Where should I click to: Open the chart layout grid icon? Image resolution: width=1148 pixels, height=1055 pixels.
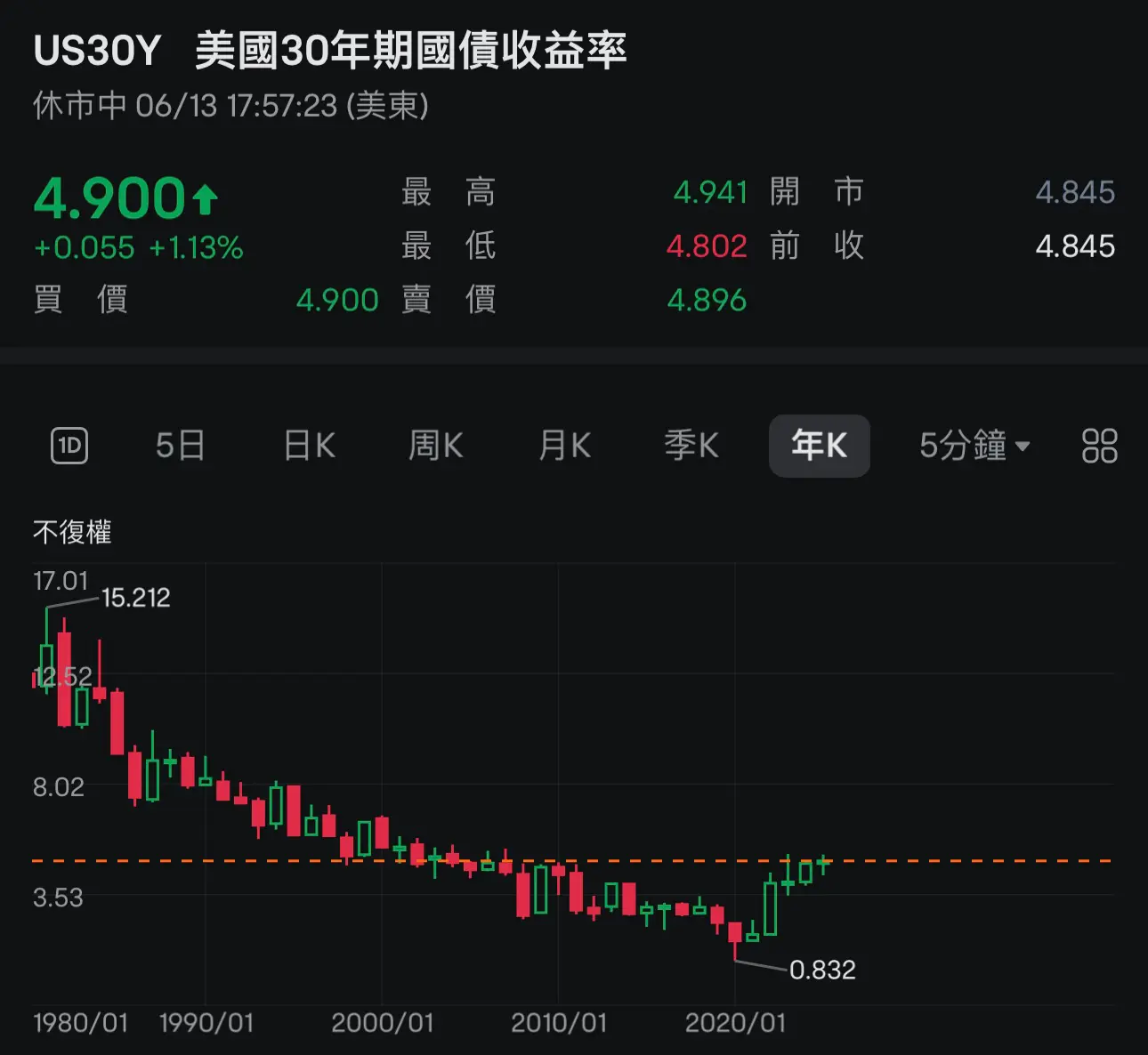pyautogui.click(x=1099, y=446)
